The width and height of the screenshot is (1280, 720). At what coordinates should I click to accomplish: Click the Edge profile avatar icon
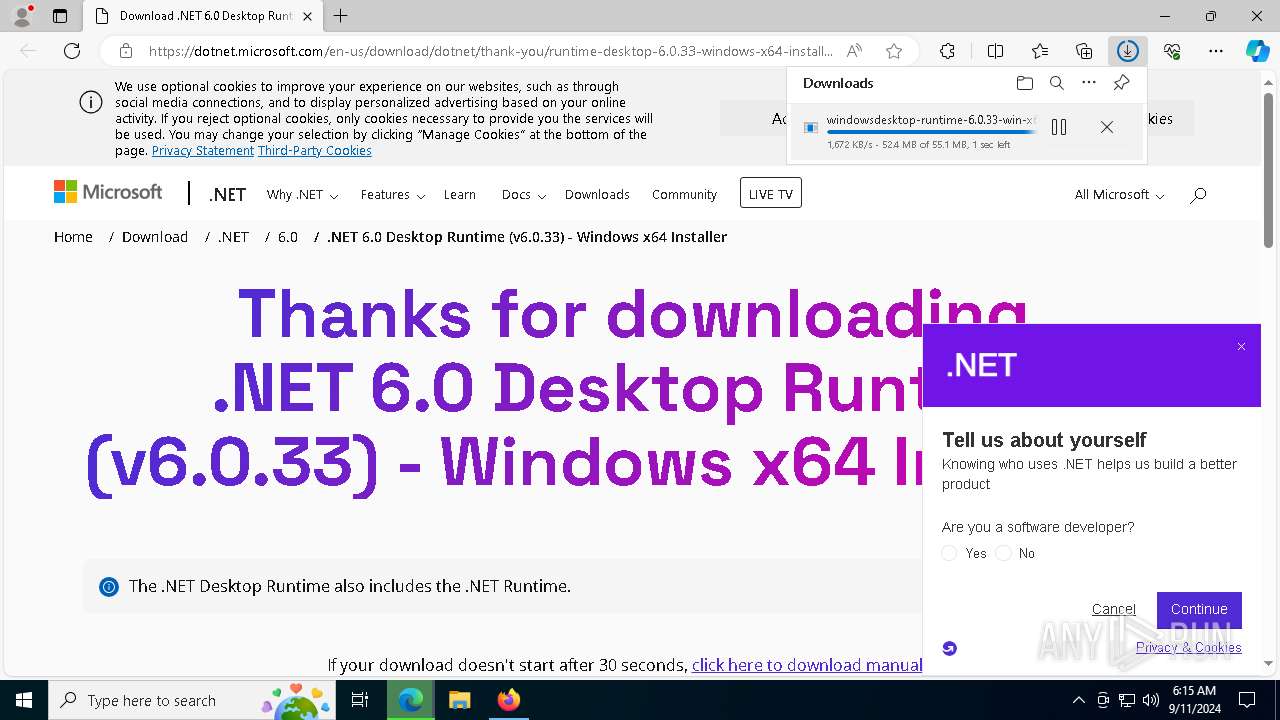[22, 16]
